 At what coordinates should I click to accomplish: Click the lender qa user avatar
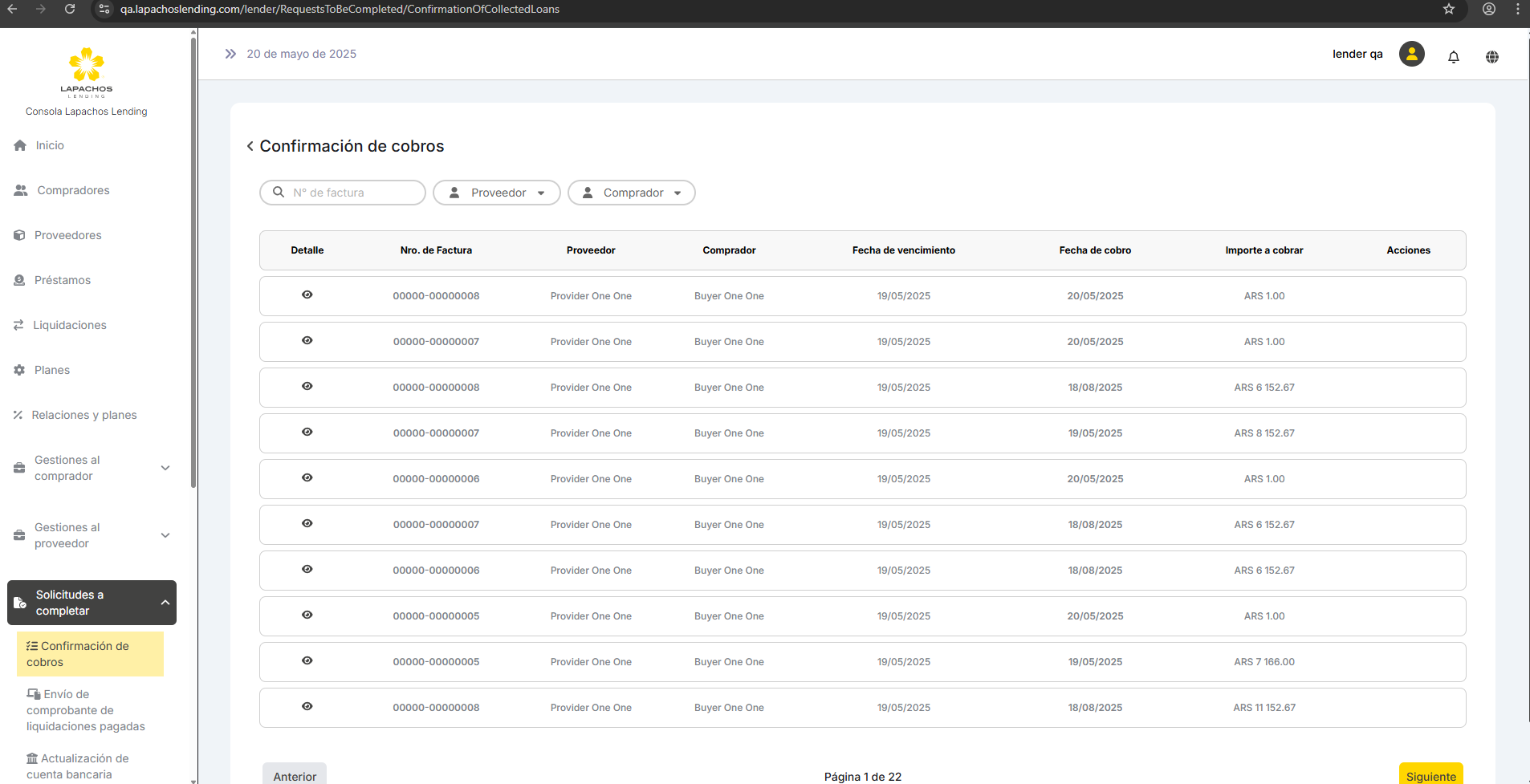pos(1411,54)
